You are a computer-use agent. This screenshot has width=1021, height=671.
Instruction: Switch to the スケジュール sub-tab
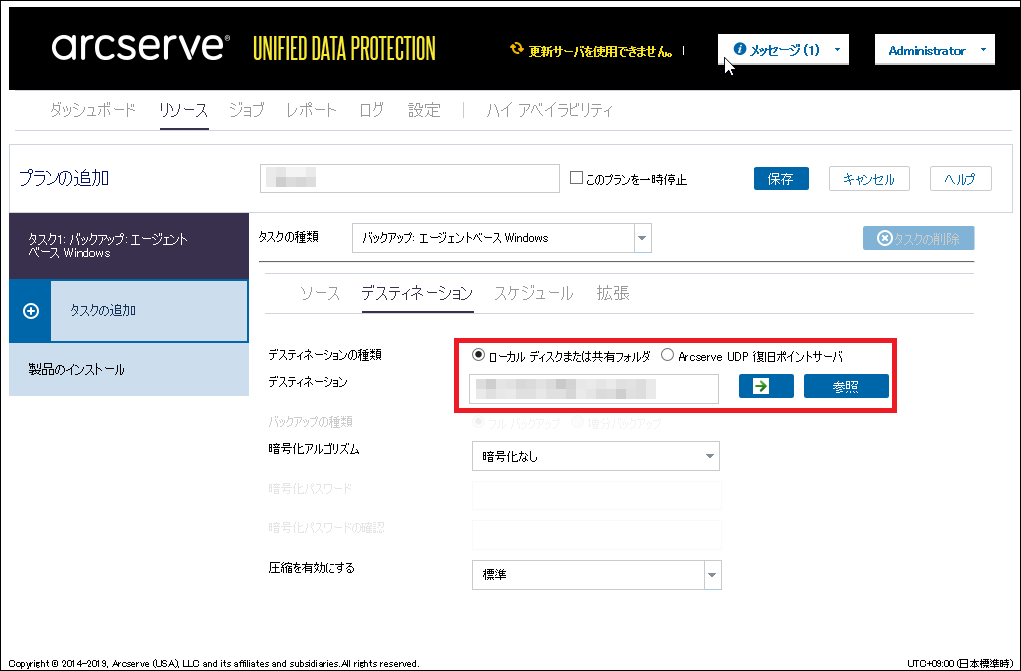click(x=533, y=293)
